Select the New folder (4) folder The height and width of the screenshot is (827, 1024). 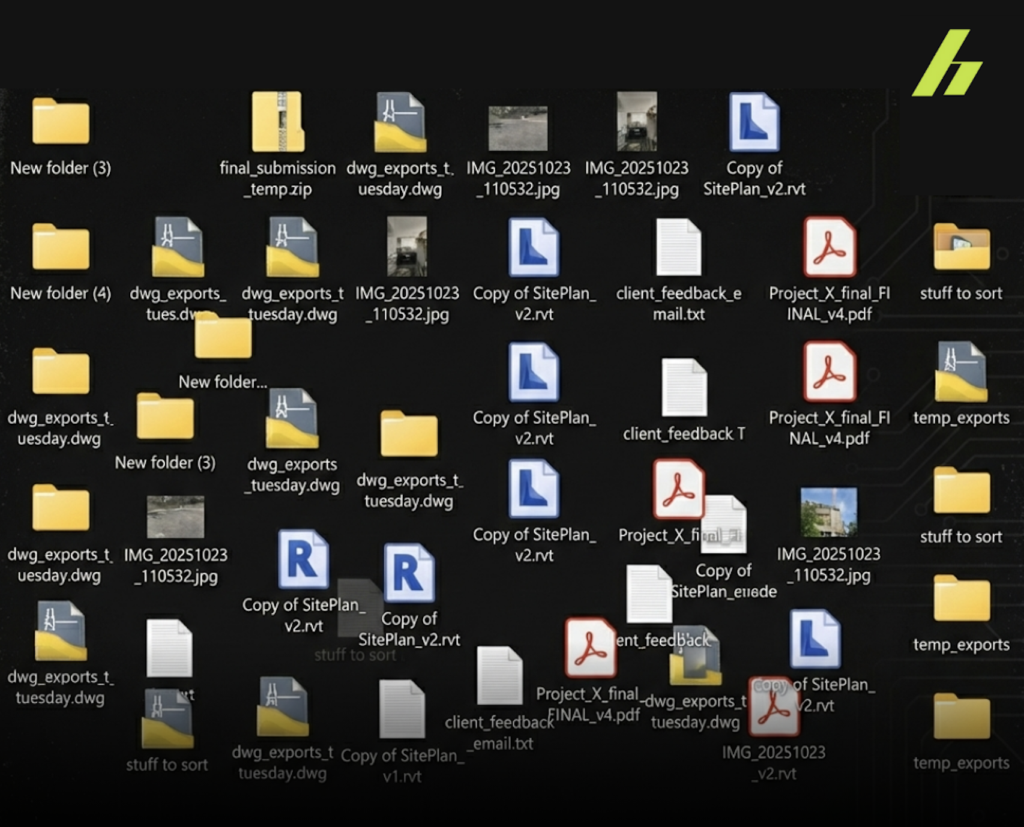click(60, 248)
